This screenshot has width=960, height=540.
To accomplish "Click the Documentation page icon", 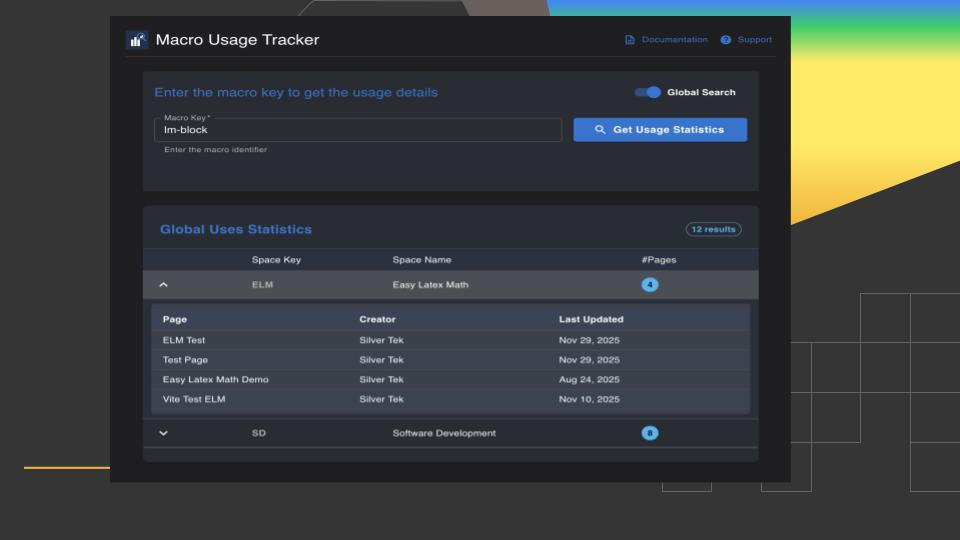I will pos(630,40).
